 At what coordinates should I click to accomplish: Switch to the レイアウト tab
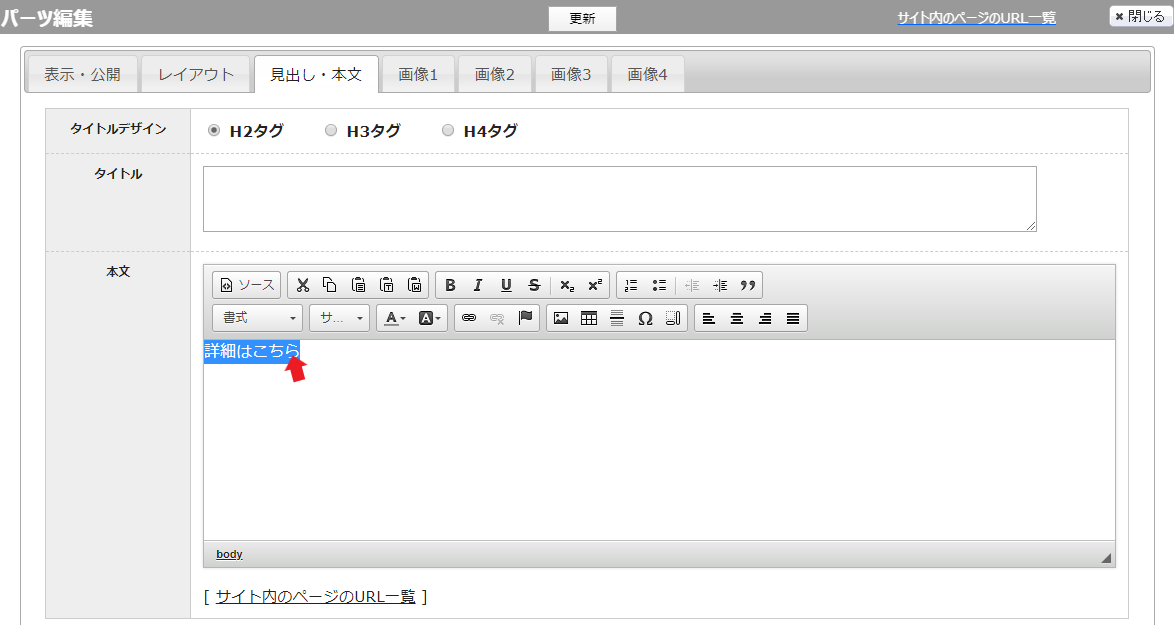coord(196,74)
